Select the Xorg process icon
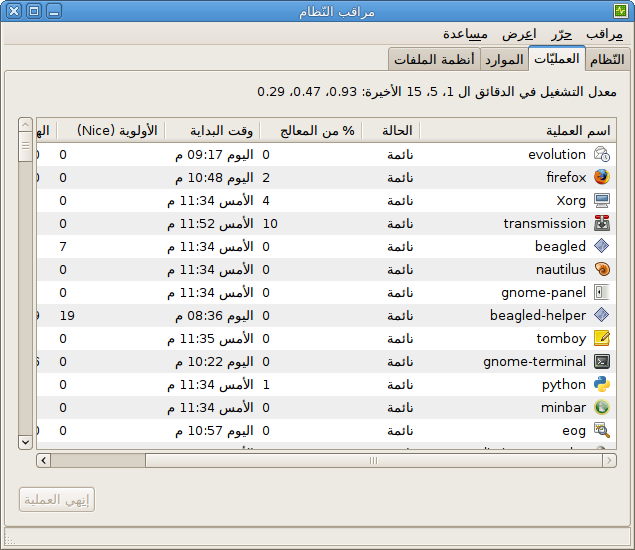Viewport: 635px width, 550px height. (602, 200)
